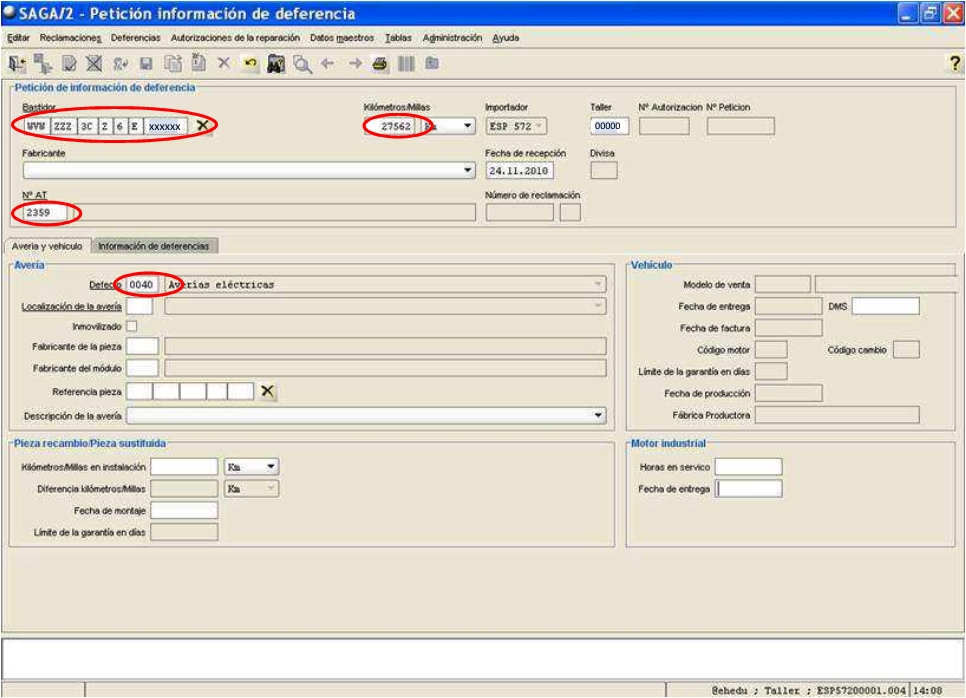Click the large message area at bottom
This screenshot has height=698, width=966.
483,659
